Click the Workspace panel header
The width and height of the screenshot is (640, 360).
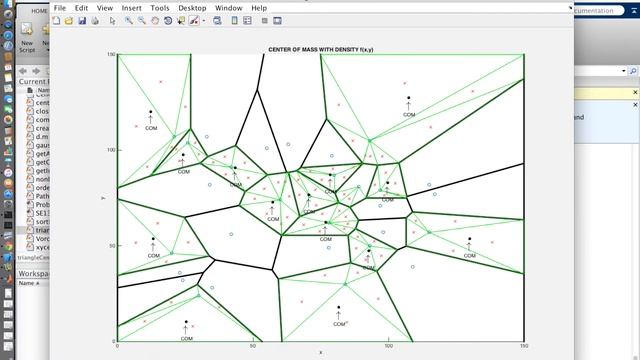pyautogui.click(x=33, y=273)
